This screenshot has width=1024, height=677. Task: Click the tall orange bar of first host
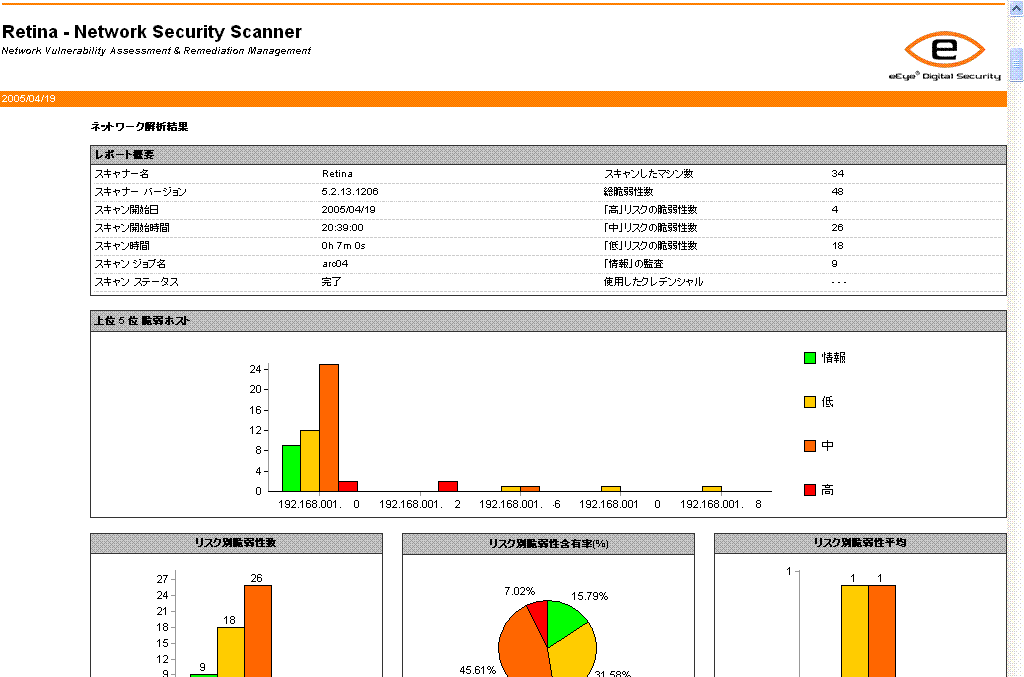(x=329, y=428)
